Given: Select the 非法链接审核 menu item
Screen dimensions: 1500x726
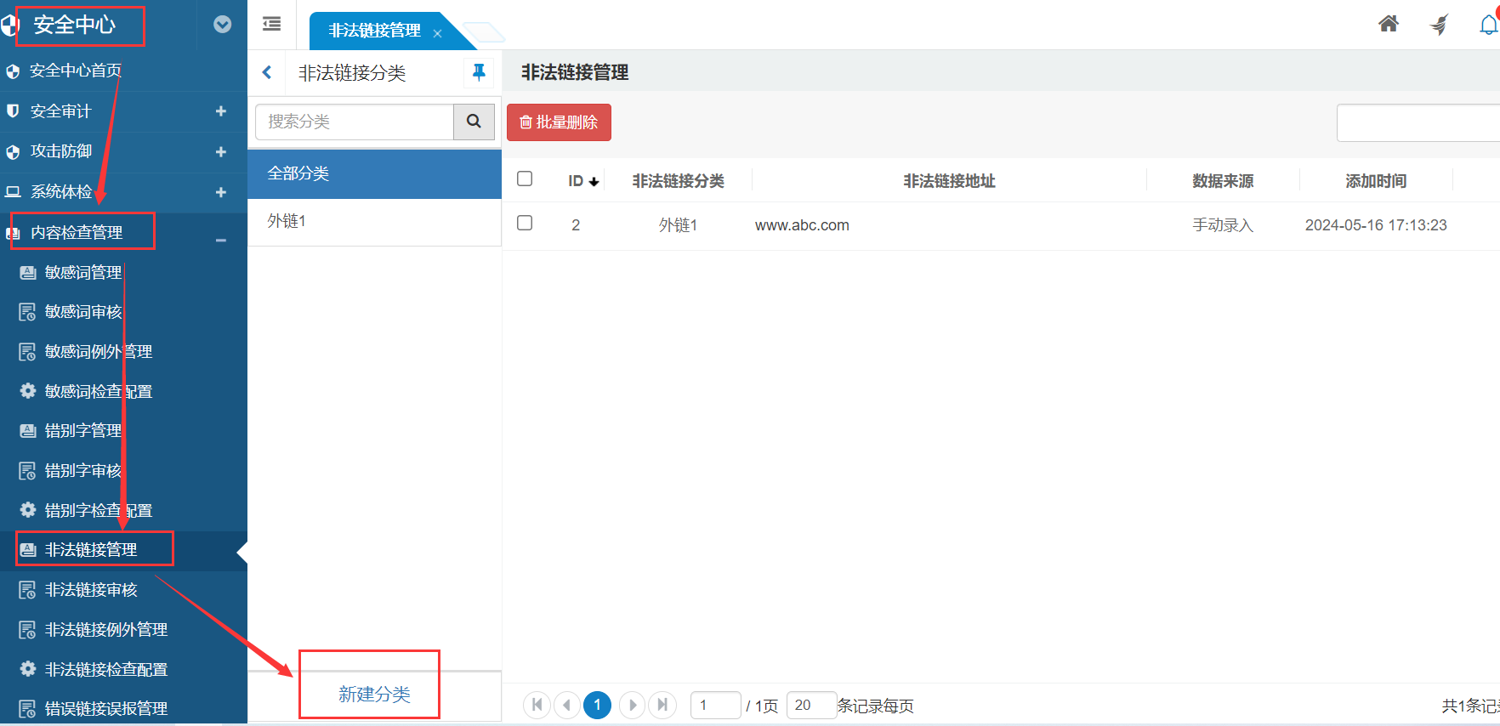Looking at the screenshot, I should (91, 590).
